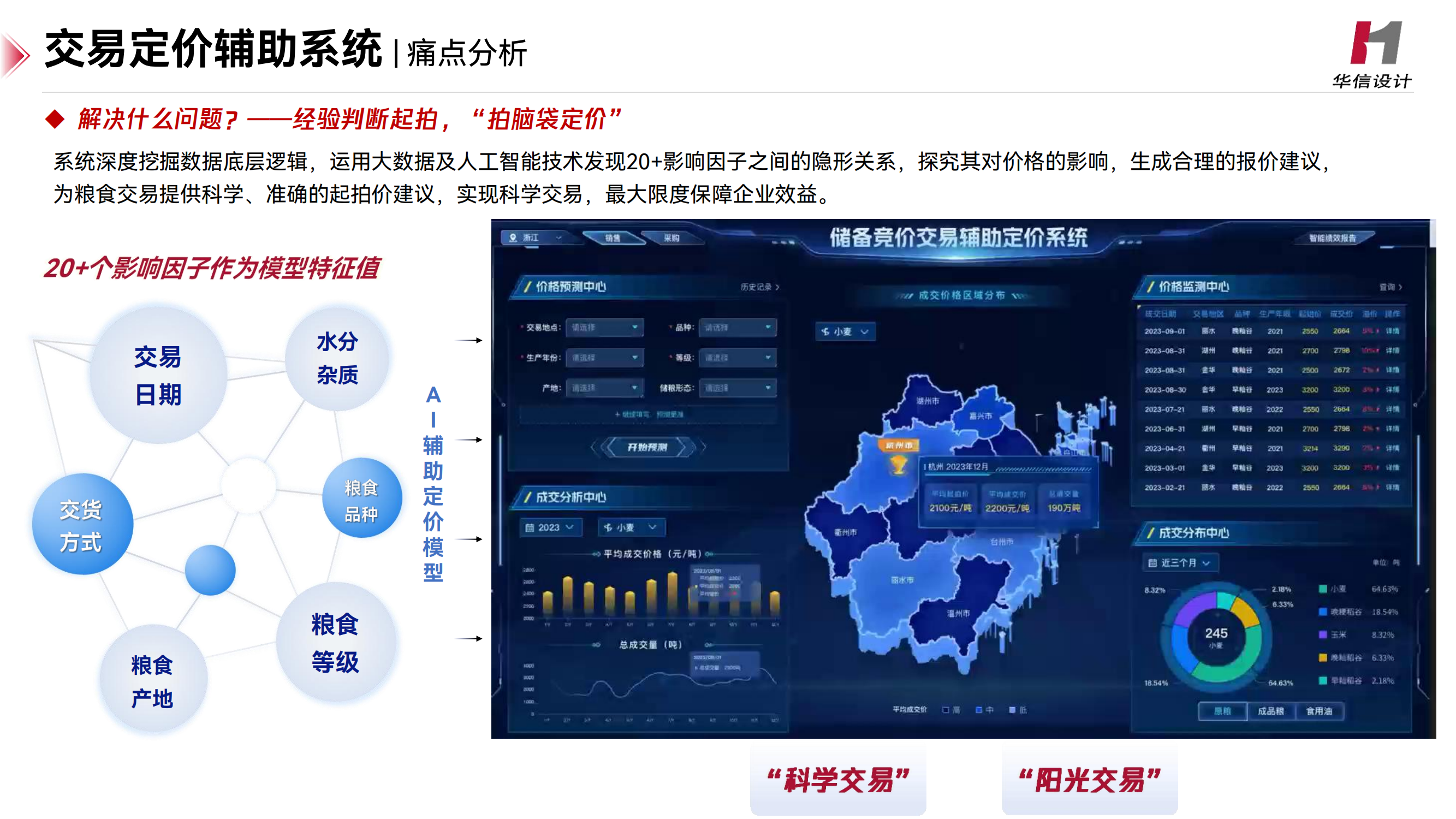Toggle the 高 legend checkbox under map
The width and height of the screenshot is (1456, 819).
946,710
